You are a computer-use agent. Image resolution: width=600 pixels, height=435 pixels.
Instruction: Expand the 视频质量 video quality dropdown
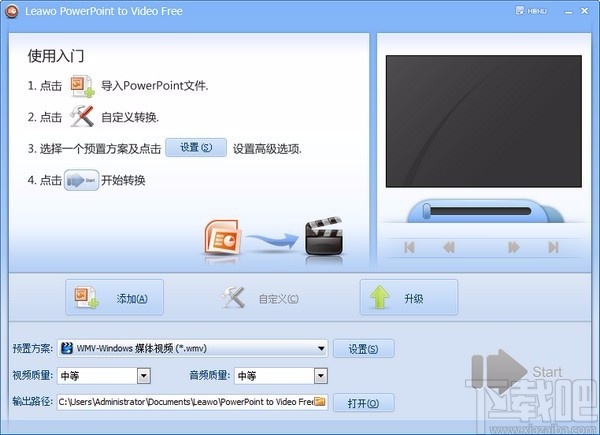click(144, 376)
